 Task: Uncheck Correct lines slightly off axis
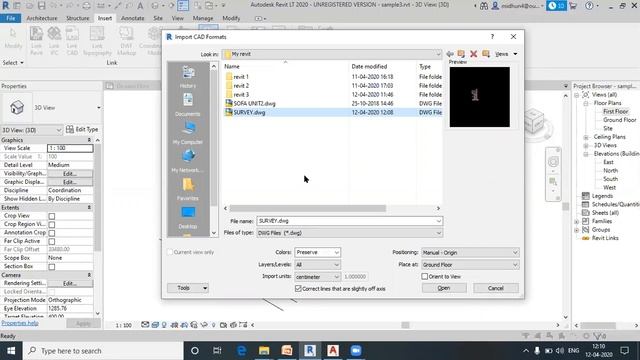298,289
